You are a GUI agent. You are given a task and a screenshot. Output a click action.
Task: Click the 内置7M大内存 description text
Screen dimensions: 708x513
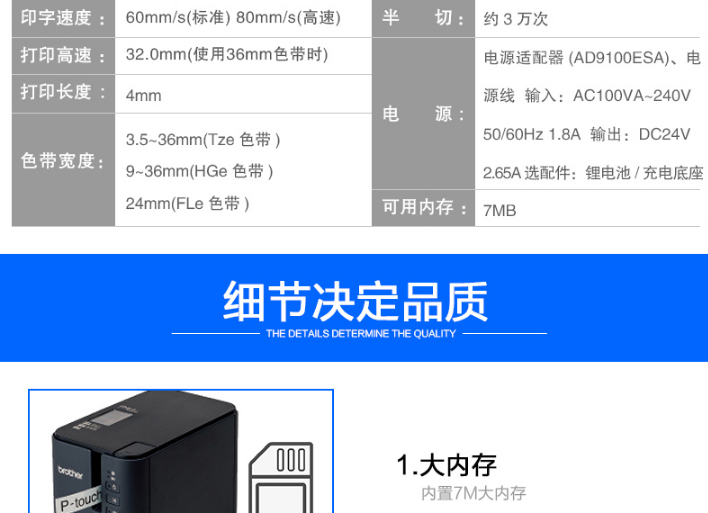pos(473,493)
